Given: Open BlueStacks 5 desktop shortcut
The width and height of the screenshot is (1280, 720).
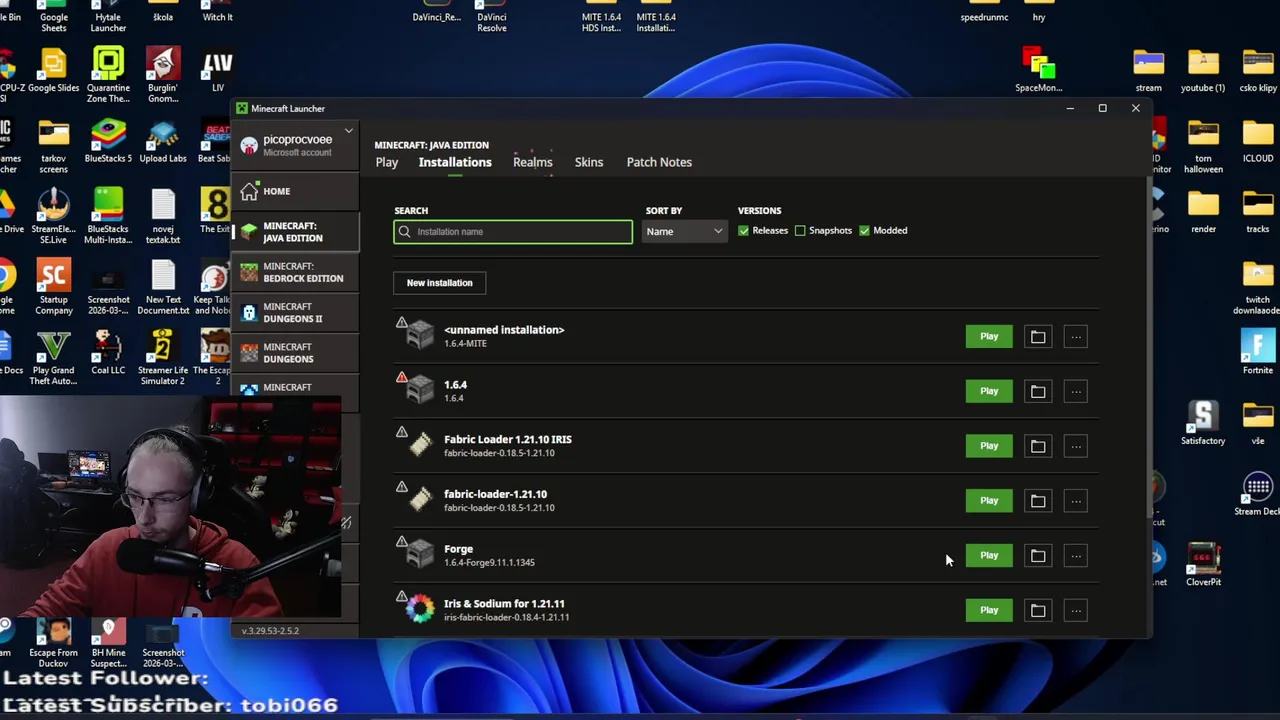Looking at the screenshot, I should click(108, 141).
